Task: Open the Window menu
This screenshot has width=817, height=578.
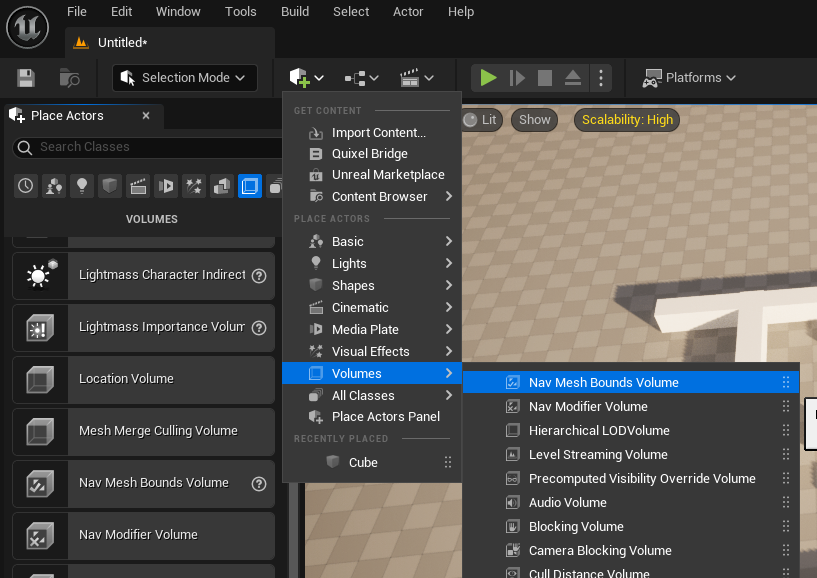Action: pyautogui.click(x=178, y=11)
